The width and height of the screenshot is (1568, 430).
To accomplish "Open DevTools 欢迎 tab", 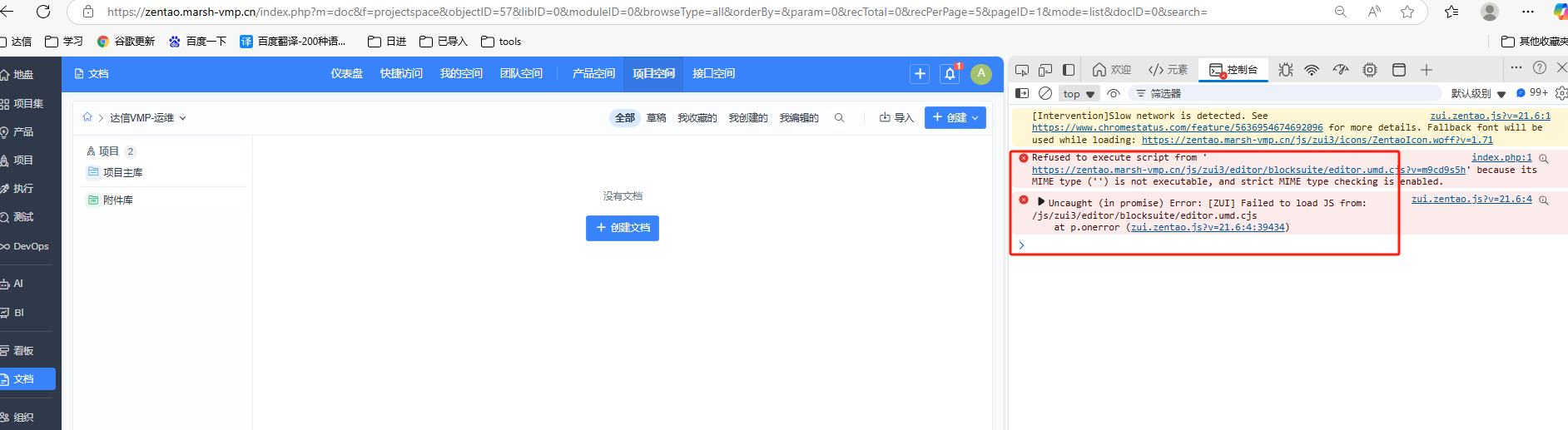I will tap(1112, 70).
